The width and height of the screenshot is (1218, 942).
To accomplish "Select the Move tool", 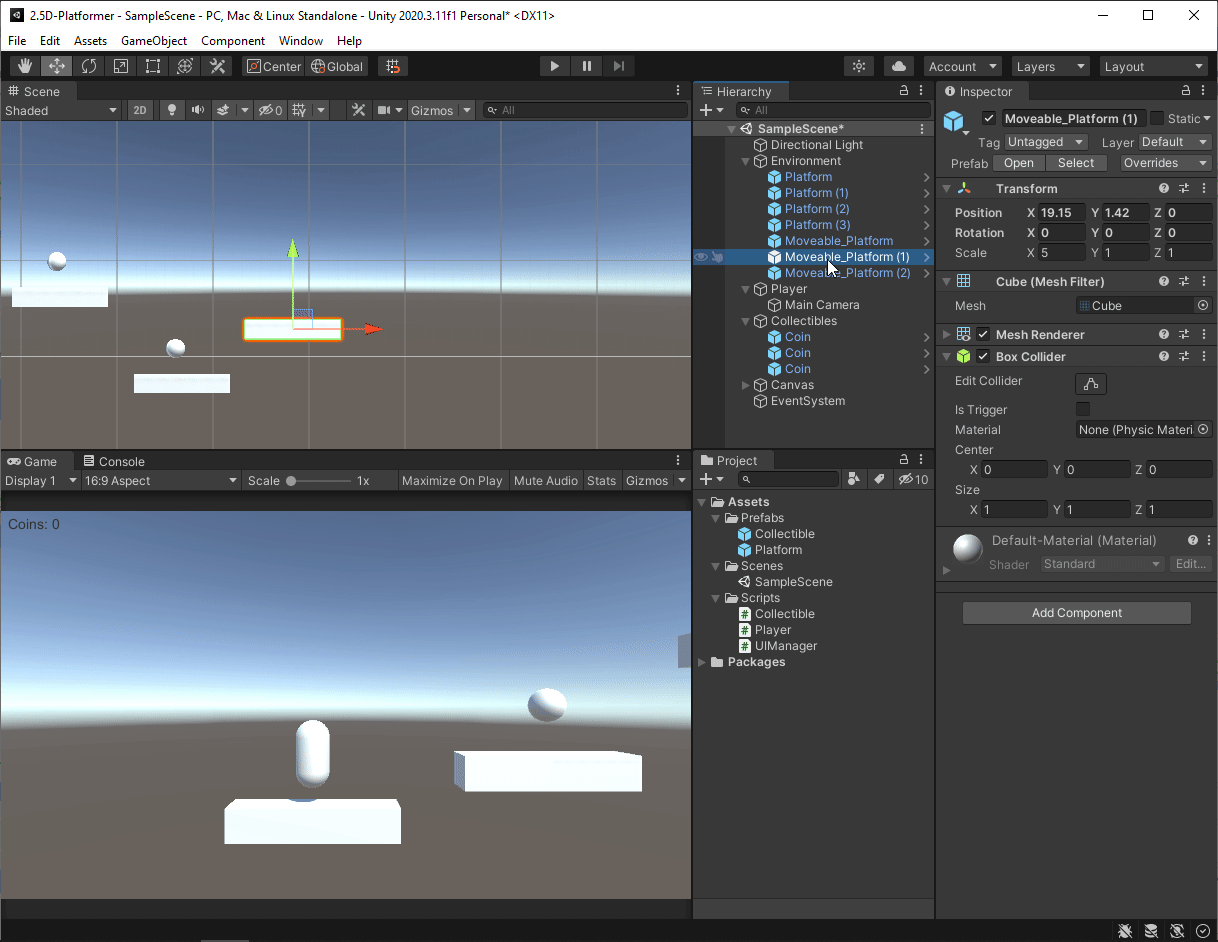I will pyautogui.click(x=56, y=66).
